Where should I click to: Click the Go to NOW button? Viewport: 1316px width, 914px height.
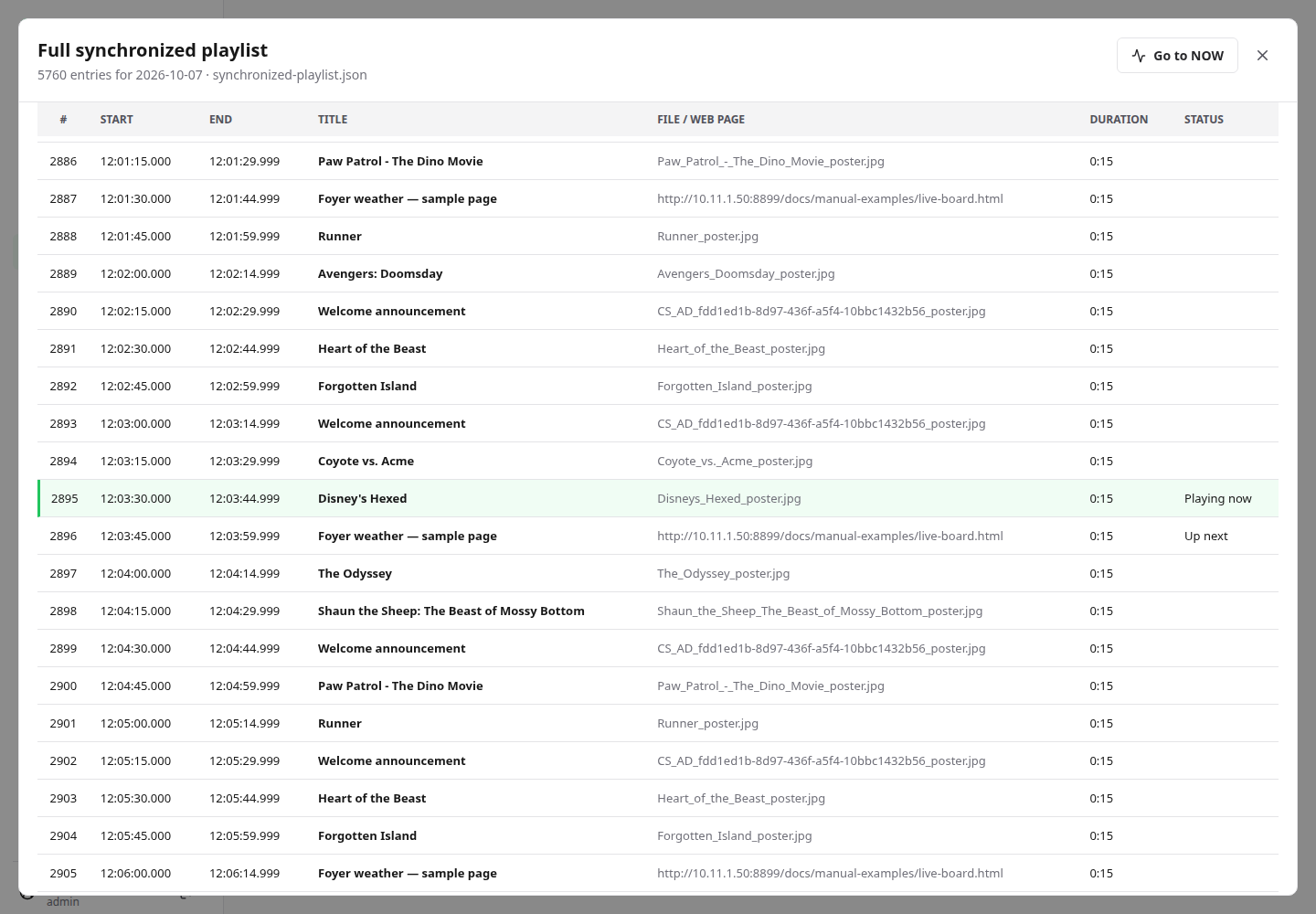tap(1177, 56)
